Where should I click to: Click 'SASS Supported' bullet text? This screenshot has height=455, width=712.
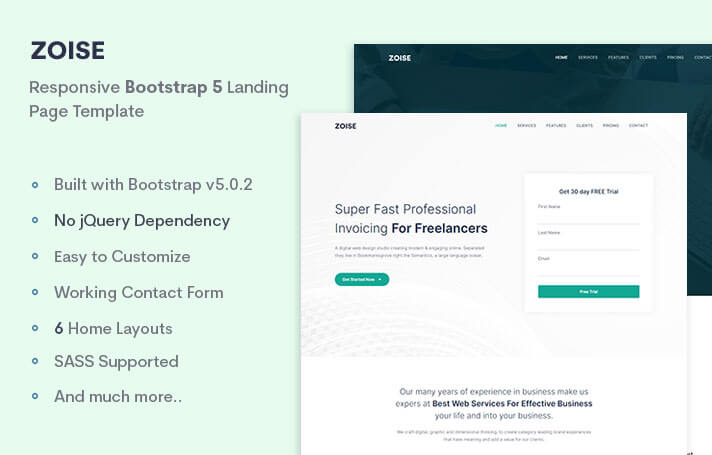[116, 362]
